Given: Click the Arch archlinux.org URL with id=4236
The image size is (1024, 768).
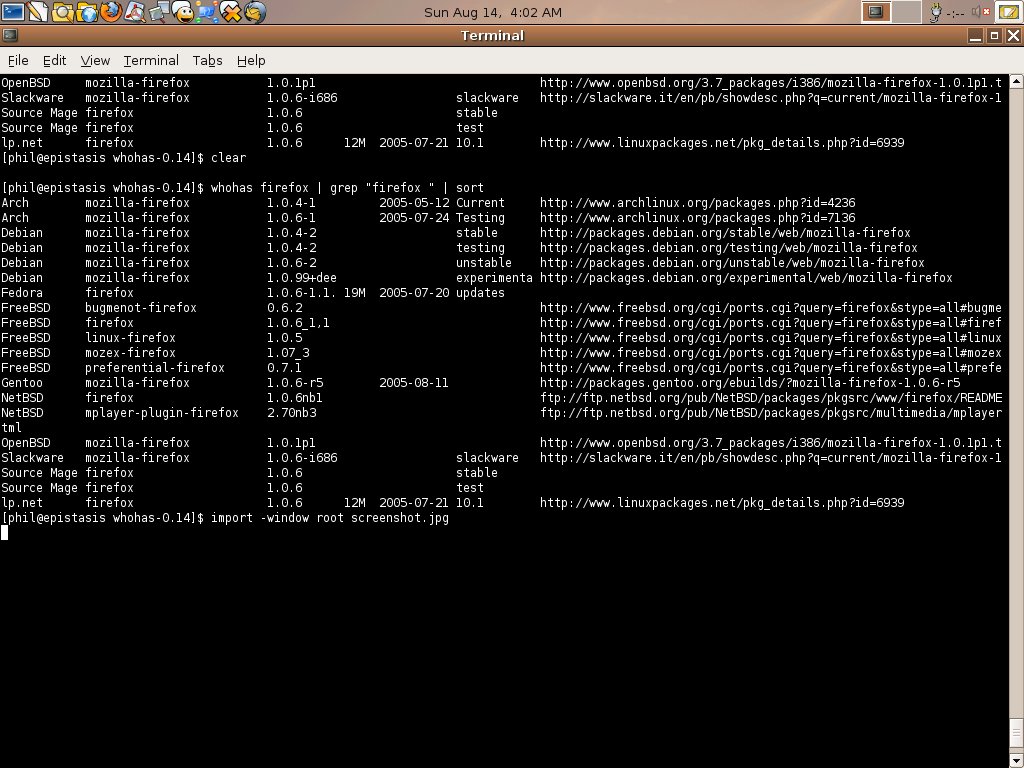Looking at the screenshot, I should [697, 203].
